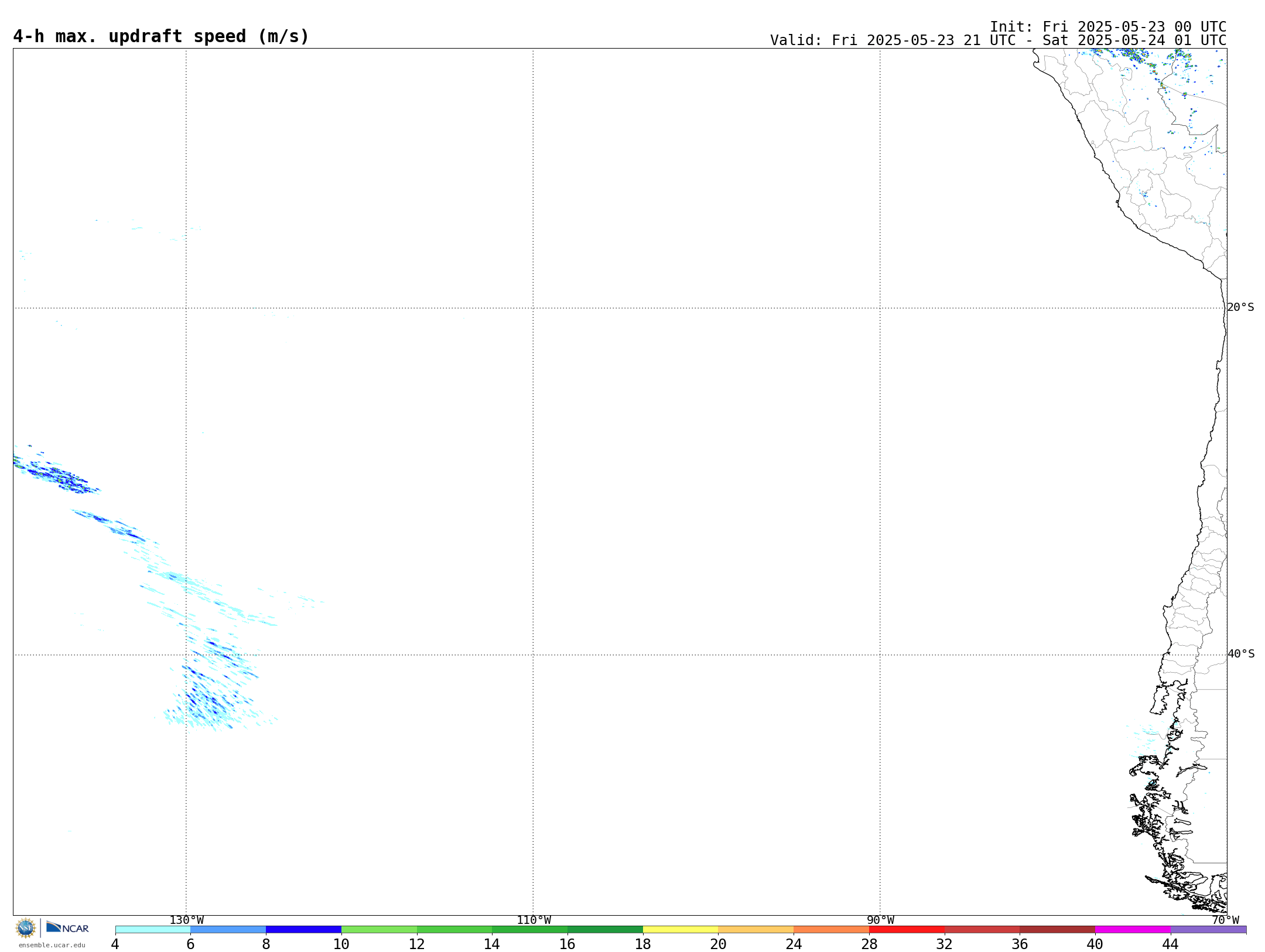Screen dimensions: 1265x952
Task: Click the 130°W longitude label
Action: tap(187, 920)
